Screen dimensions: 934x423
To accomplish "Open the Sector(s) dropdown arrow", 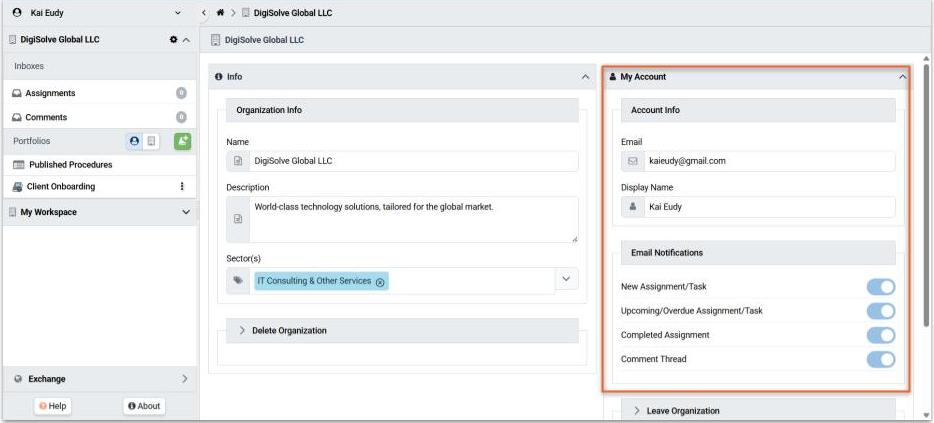I will tap(567, 280).
